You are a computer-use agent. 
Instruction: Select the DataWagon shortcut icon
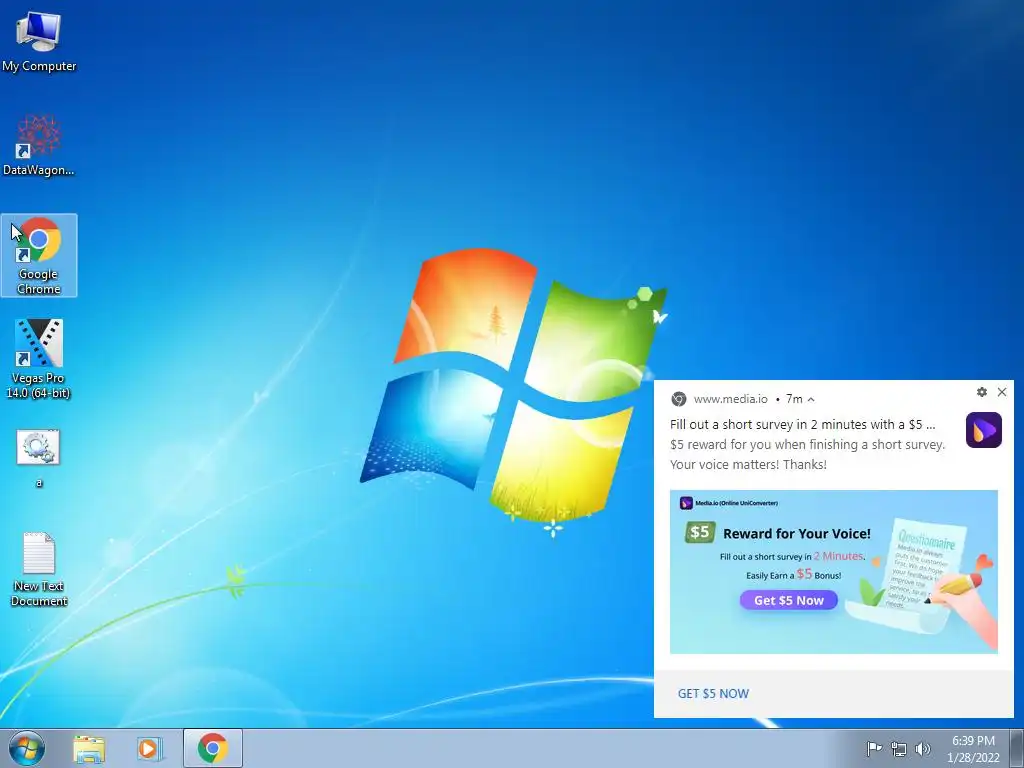point(39,145)
